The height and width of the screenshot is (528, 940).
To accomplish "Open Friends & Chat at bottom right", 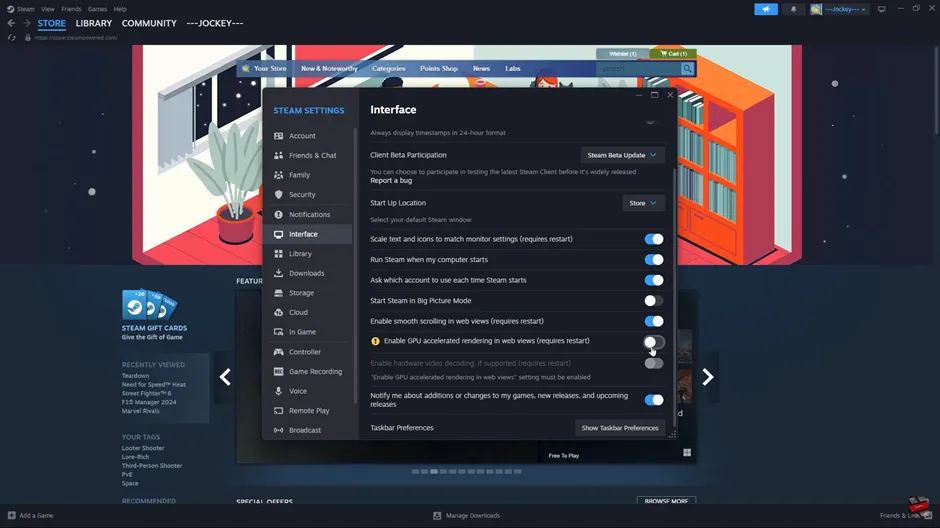I will click(905, 515).
